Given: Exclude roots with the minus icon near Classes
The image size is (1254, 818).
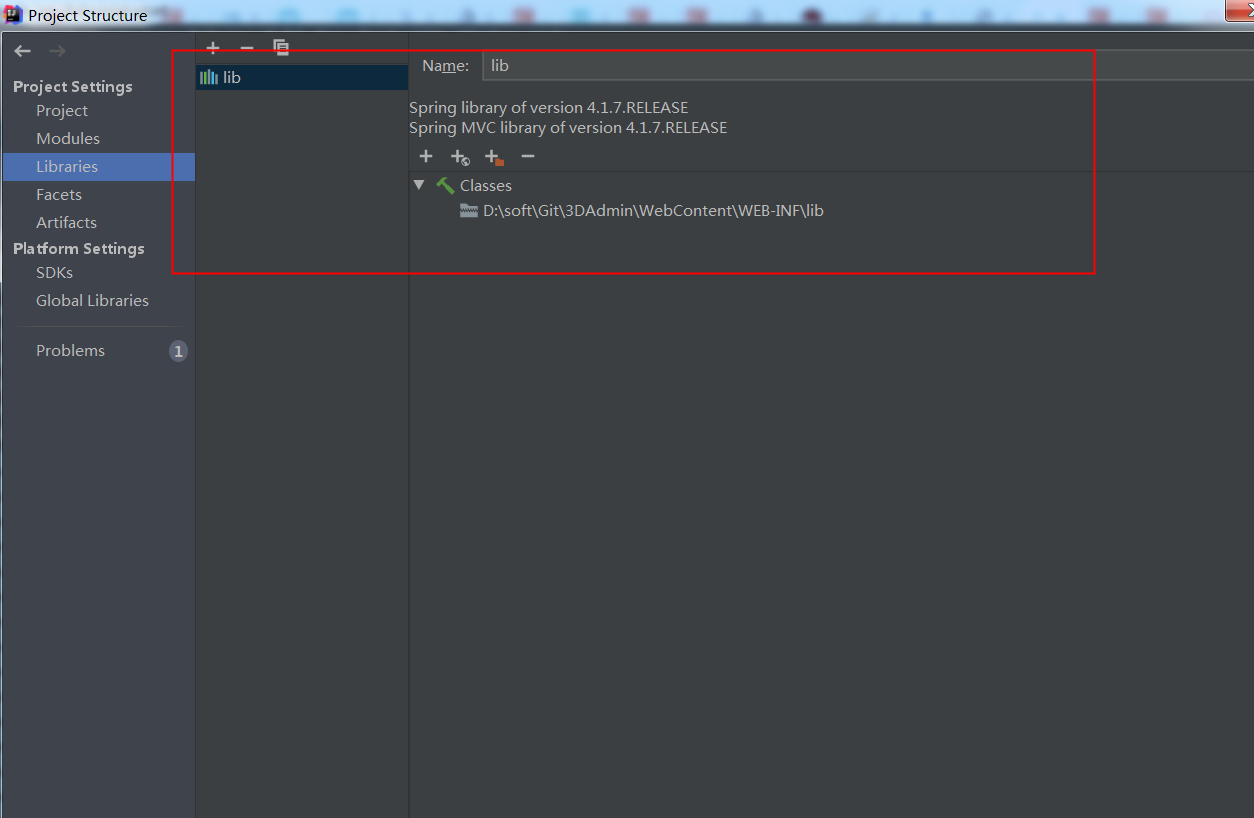Looking at the screenshot, I should tap(528, 157).
